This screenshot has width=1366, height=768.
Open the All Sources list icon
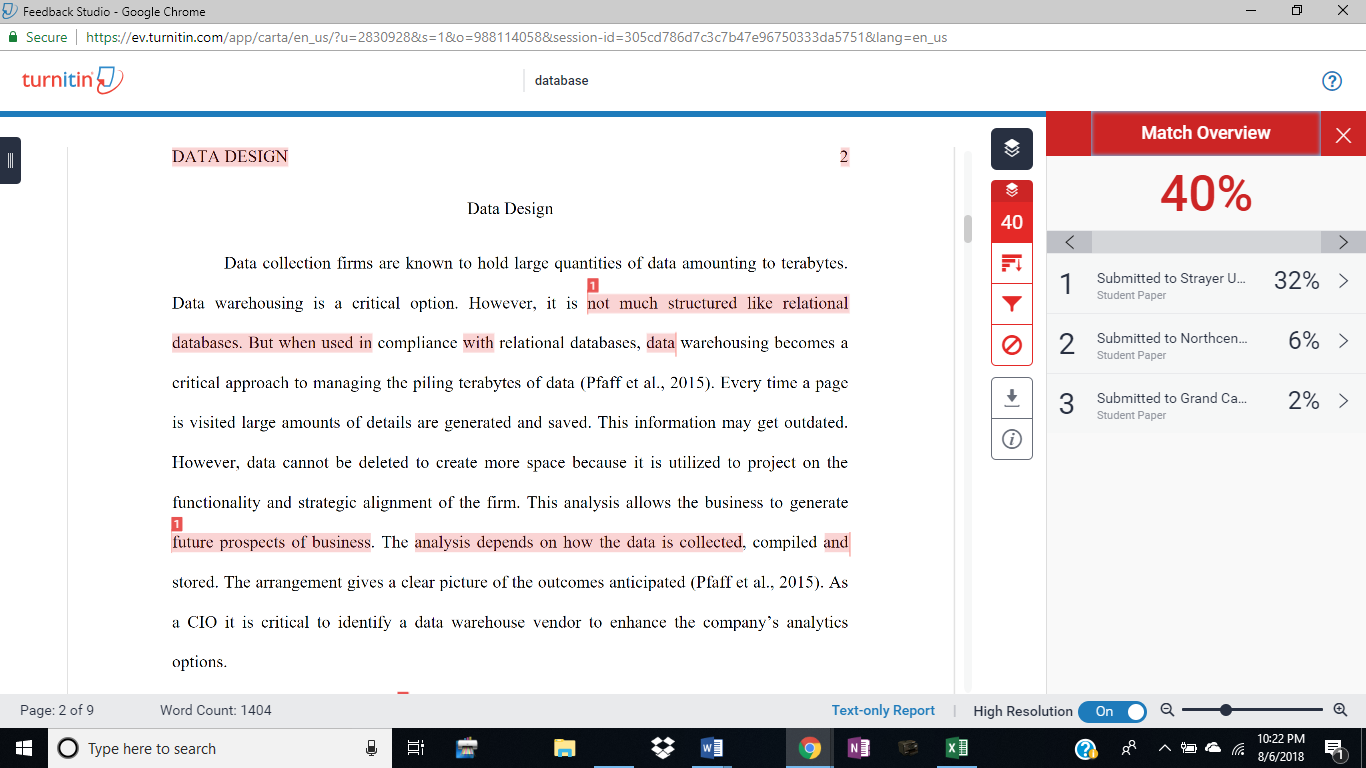[x=1012, y=264]
